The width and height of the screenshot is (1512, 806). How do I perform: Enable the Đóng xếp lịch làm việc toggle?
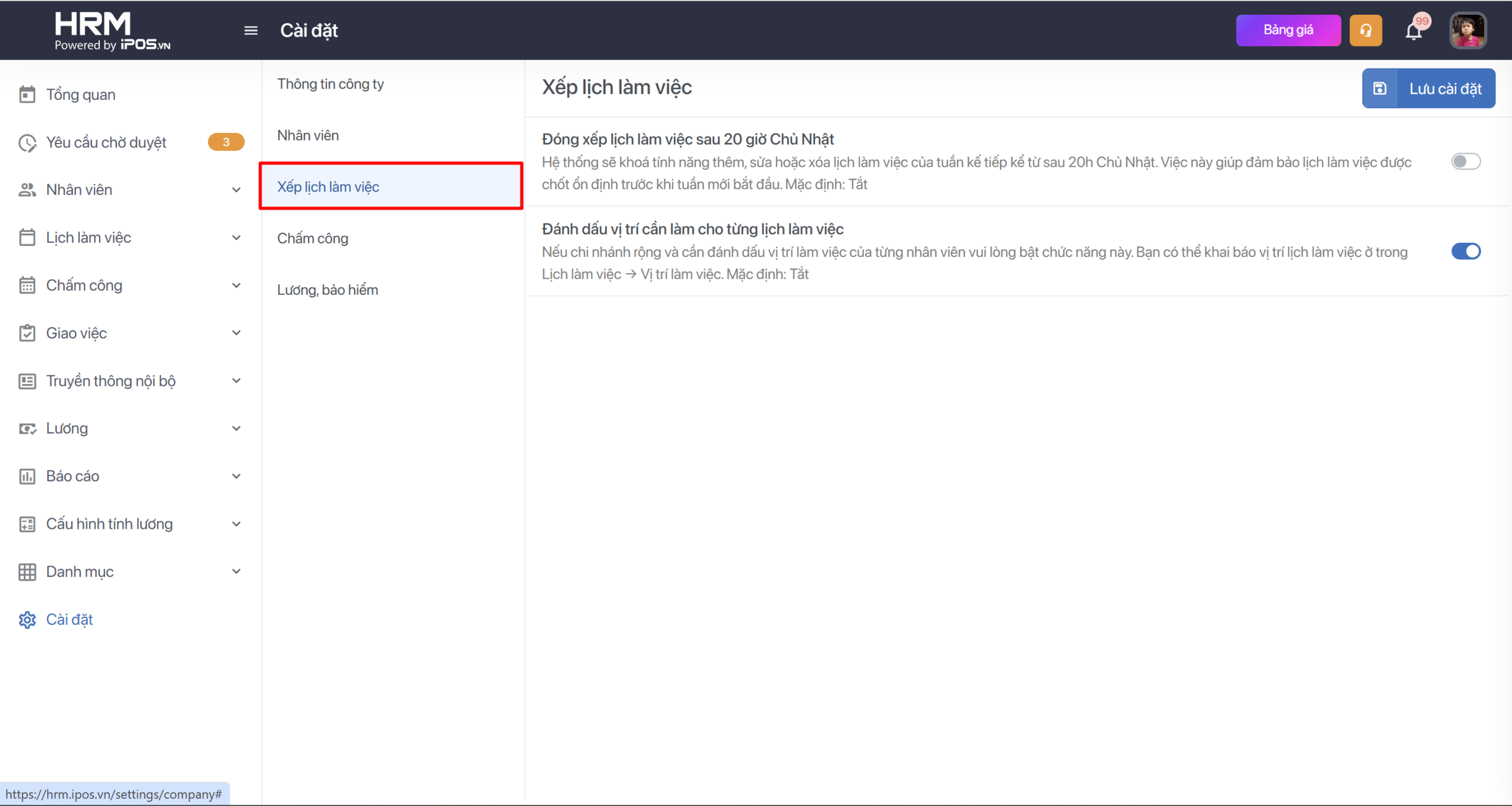(x=1465, y=161)
